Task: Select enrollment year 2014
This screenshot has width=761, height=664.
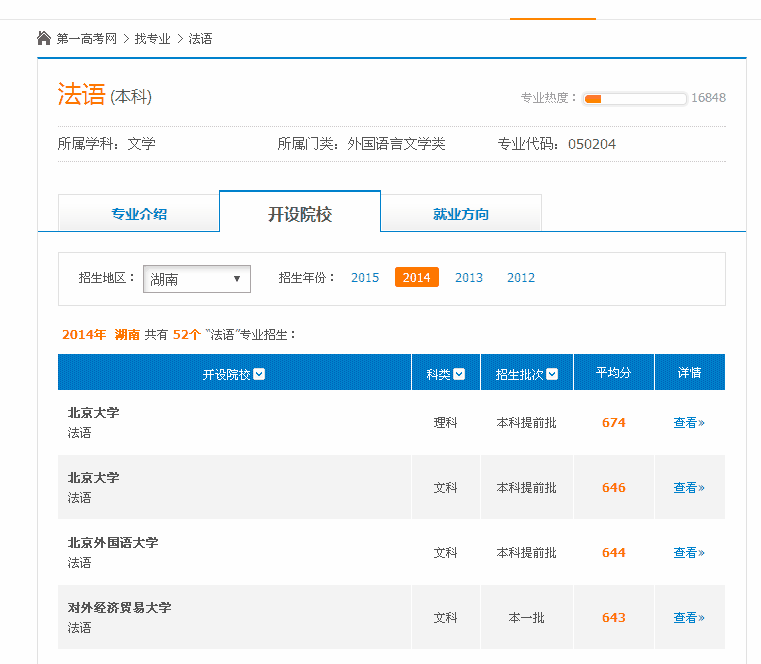Action: [416, 277]
